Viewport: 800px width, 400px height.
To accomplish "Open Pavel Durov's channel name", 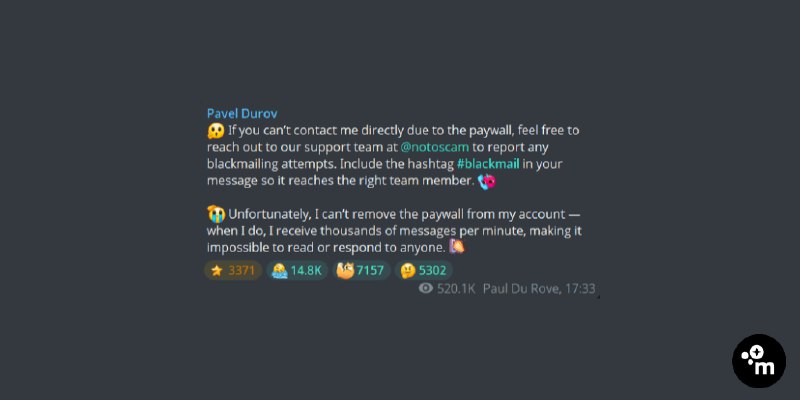I will (242, 113).
